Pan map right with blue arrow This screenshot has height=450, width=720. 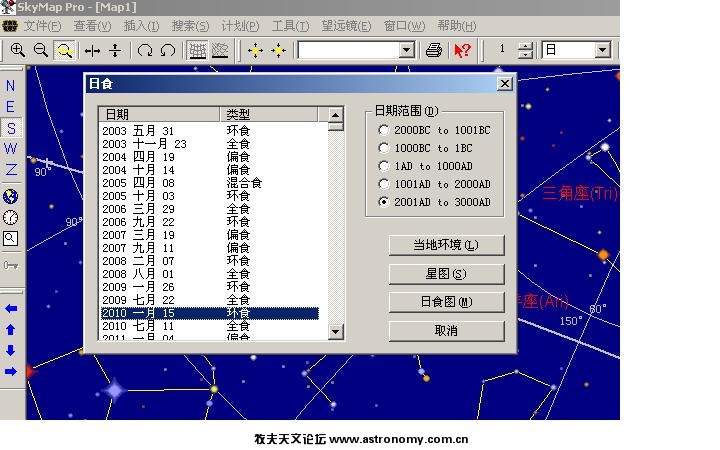[11, 371]
